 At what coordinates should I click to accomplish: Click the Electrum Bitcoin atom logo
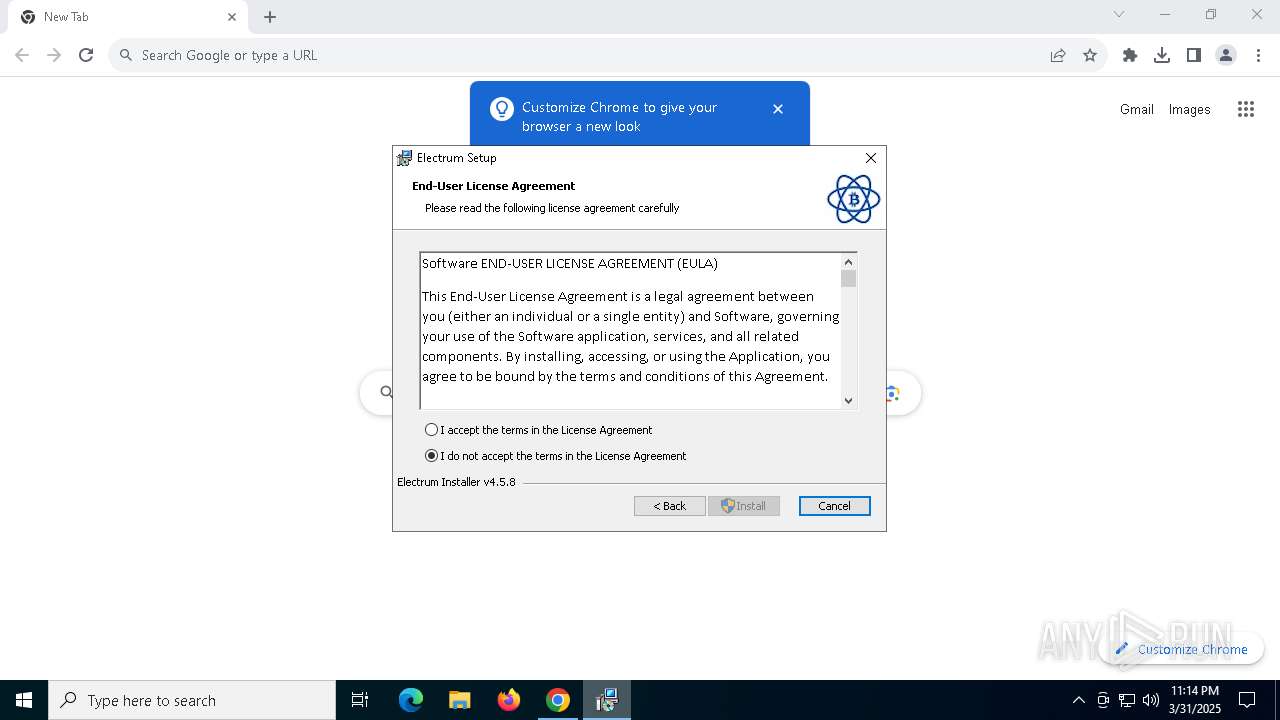tap(853, 199)
